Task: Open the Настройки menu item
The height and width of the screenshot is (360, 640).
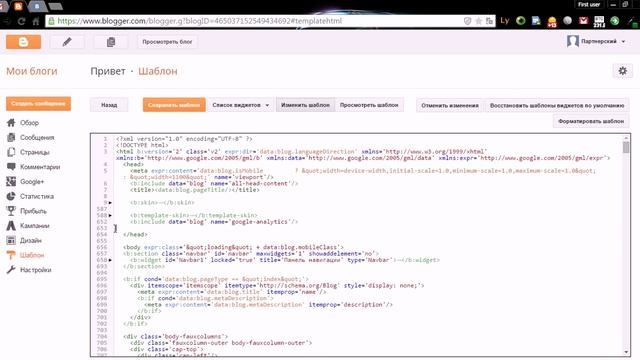Action: coord(36,270)
